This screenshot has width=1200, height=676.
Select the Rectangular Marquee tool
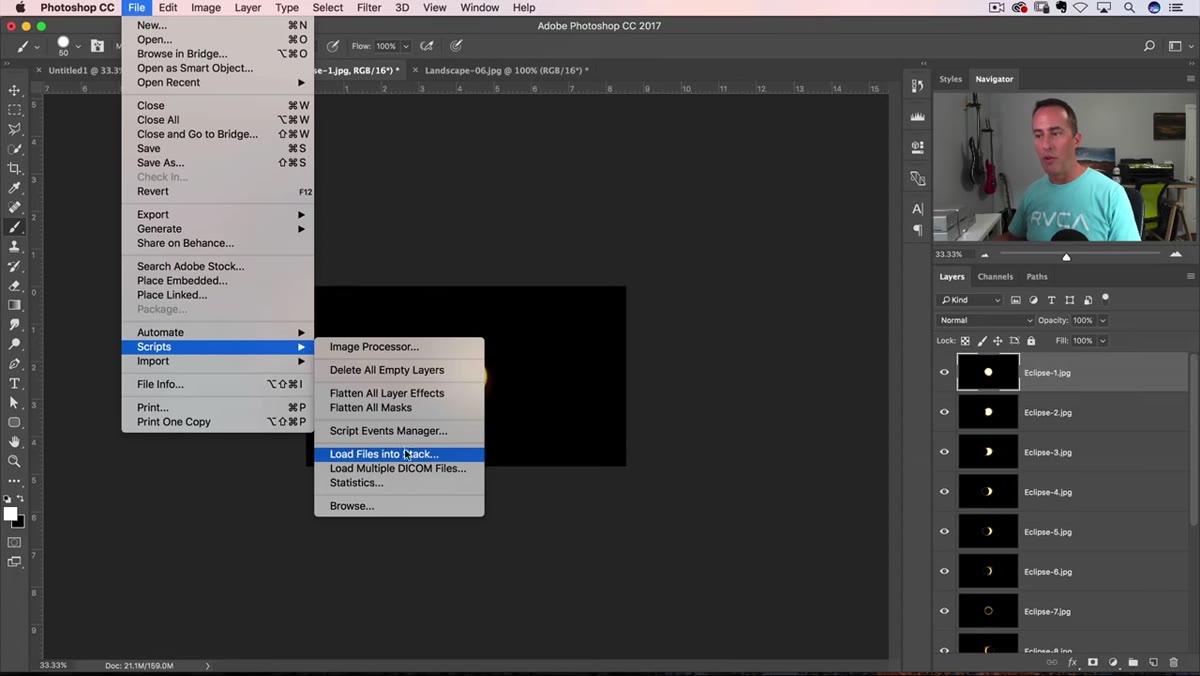(x=14, y=110)
